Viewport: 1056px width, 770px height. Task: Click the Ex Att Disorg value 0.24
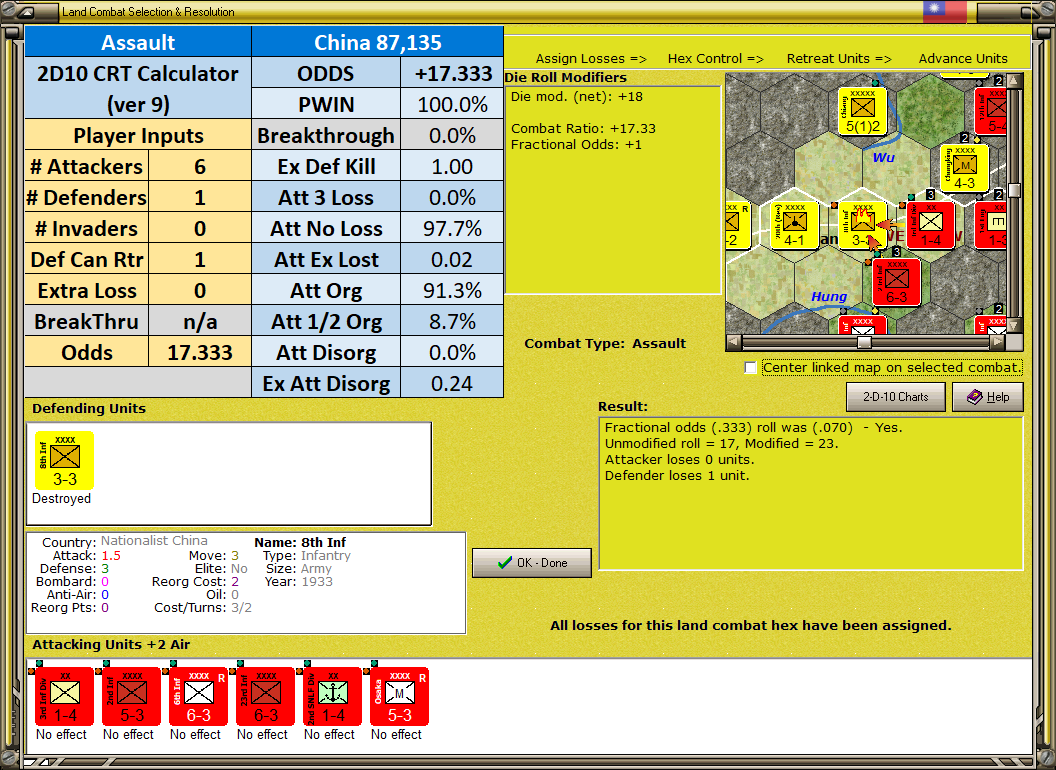click(452, 383)
